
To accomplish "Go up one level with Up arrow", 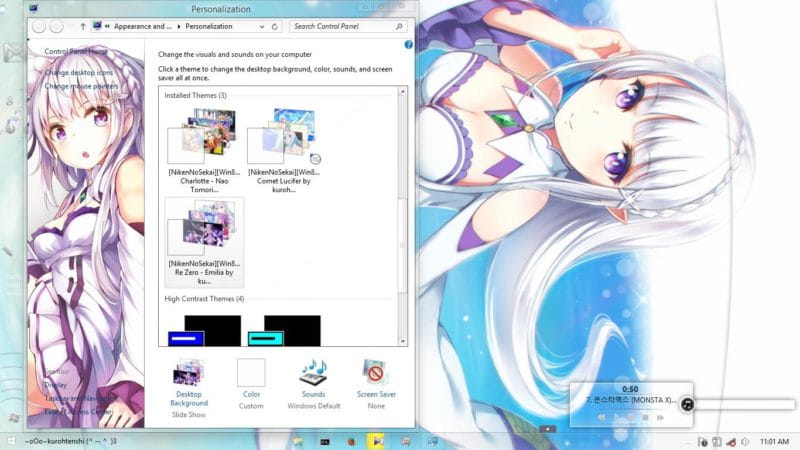I will [x=83, y=27].
